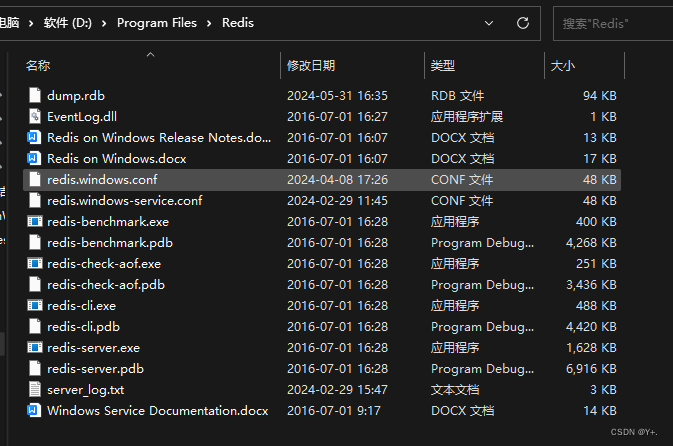Image resolution: width=673 pixels, height=446 pixels.
Task: Select the redis-server.exe file name
Action: tap(94, 348)
